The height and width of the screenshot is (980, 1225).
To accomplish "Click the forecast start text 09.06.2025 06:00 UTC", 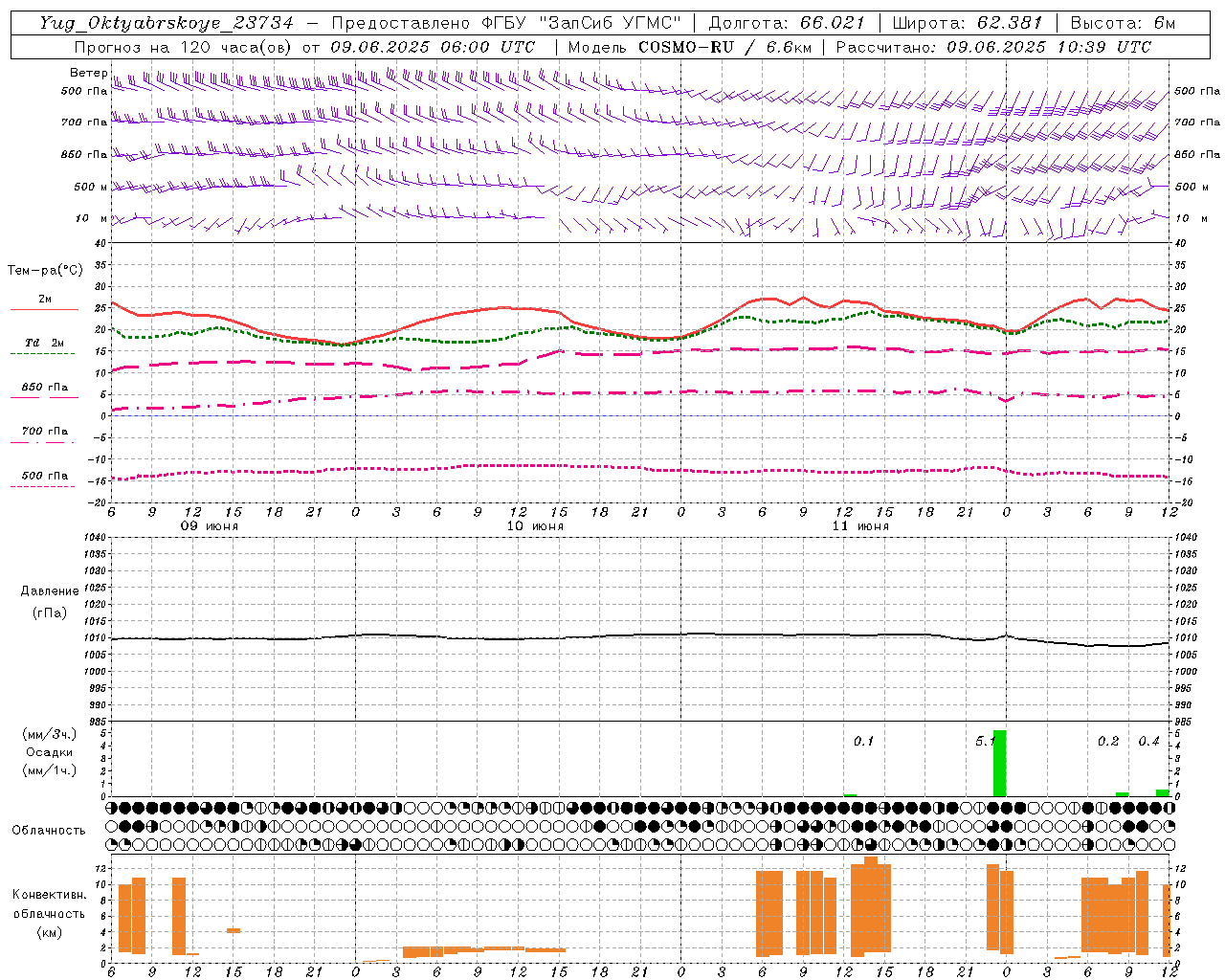I will [x=433, y=47].
